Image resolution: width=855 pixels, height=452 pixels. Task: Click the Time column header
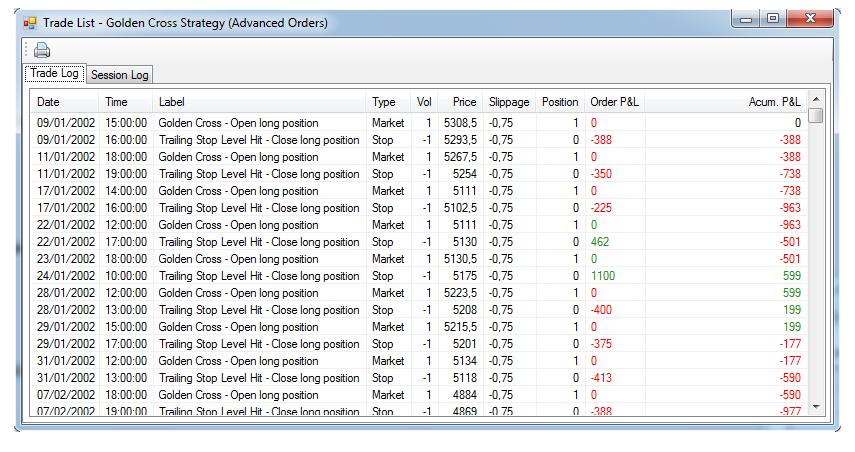point(116,102)
